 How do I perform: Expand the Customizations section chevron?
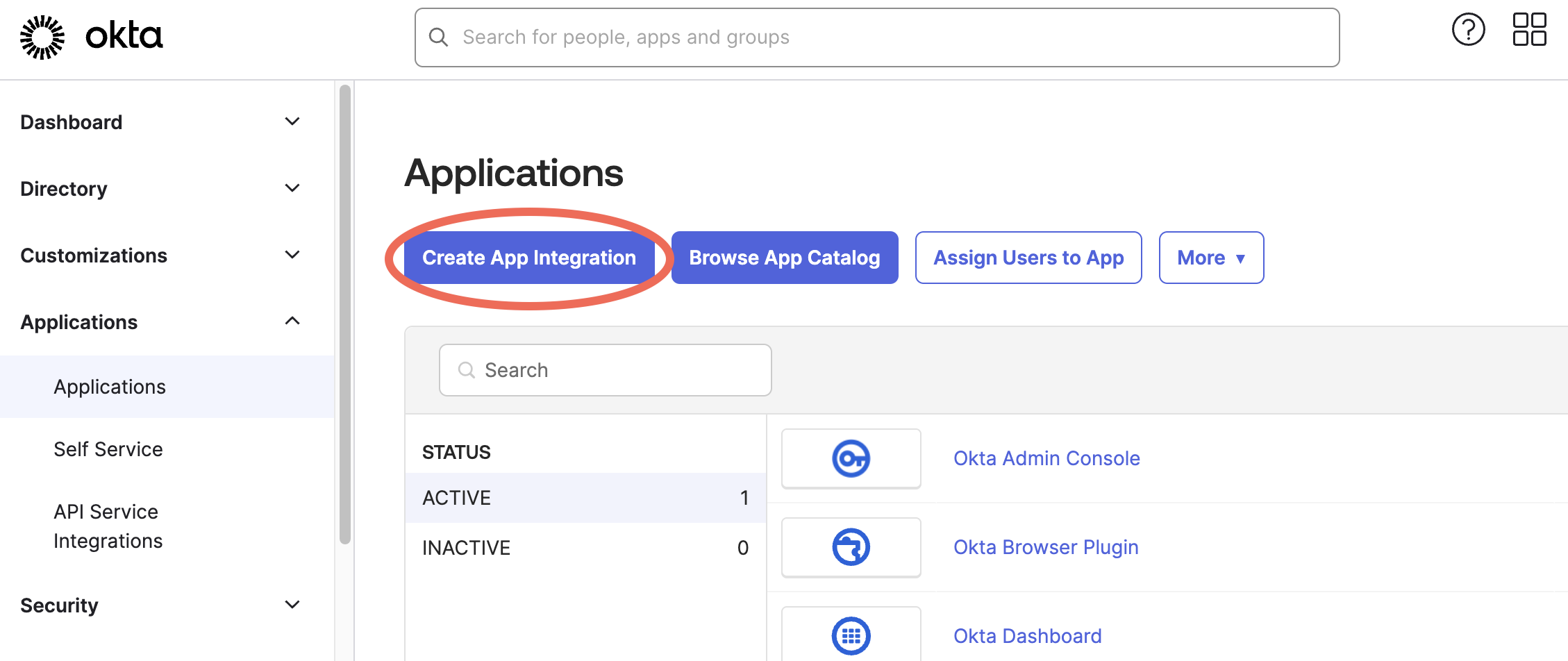292,255
